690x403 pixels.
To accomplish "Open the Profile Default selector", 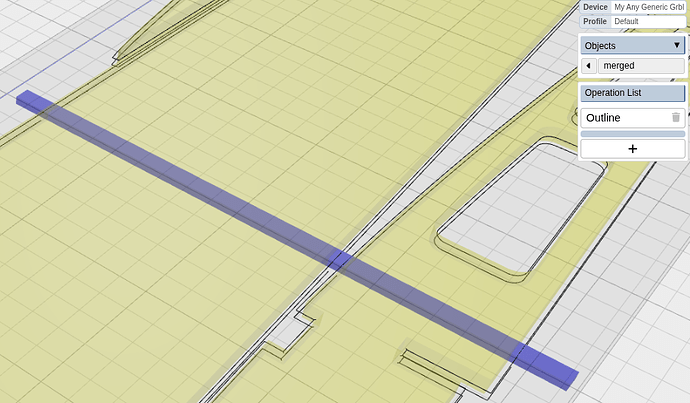I will [x=649, y=22].
